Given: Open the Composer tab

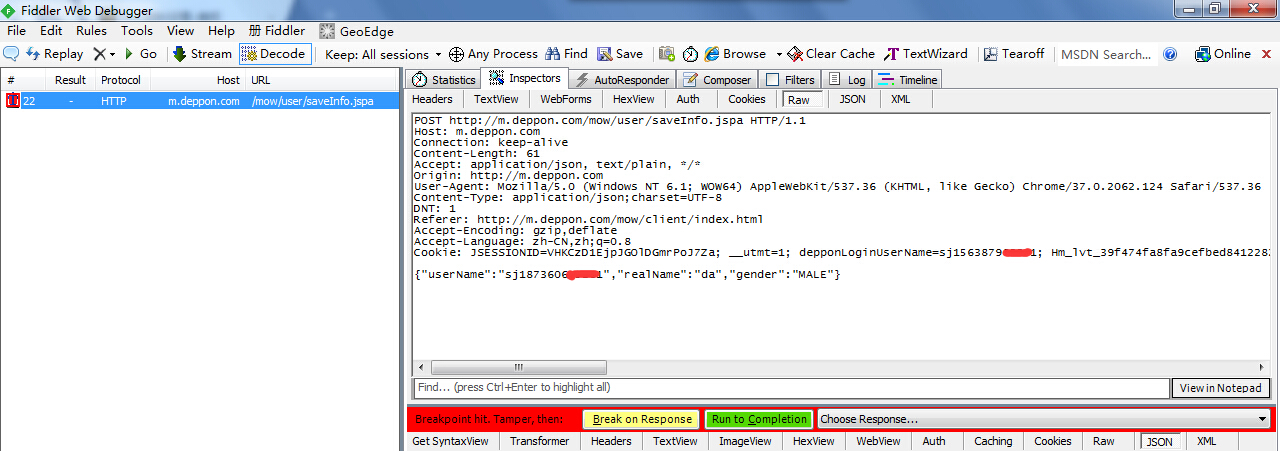Looking at the screenshot, I should [716, 80].
